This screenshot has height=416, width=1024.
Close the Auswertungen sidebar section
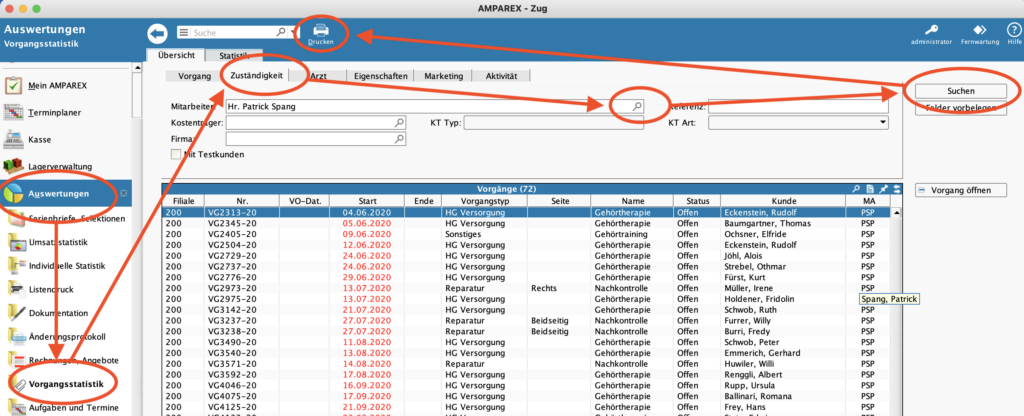(123, 193)
